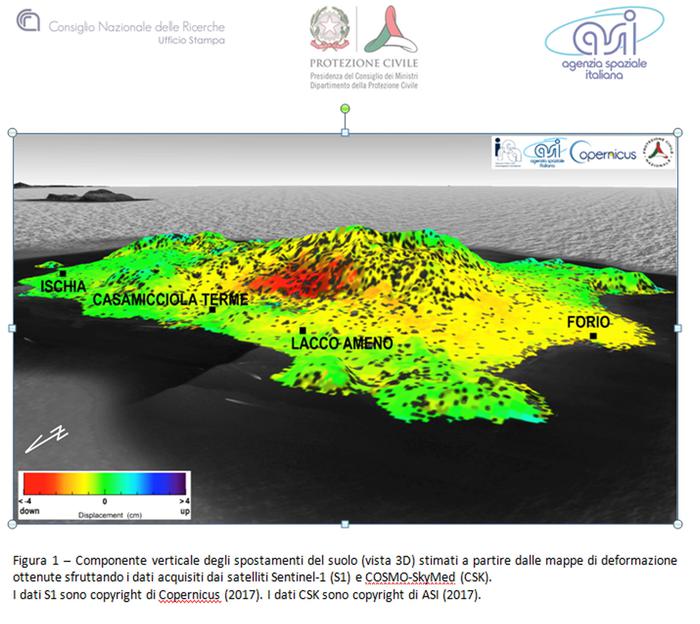Click the top-left corner handle of the image
The height and width of the screenshot is (624, 700).
tap(12, 134)
